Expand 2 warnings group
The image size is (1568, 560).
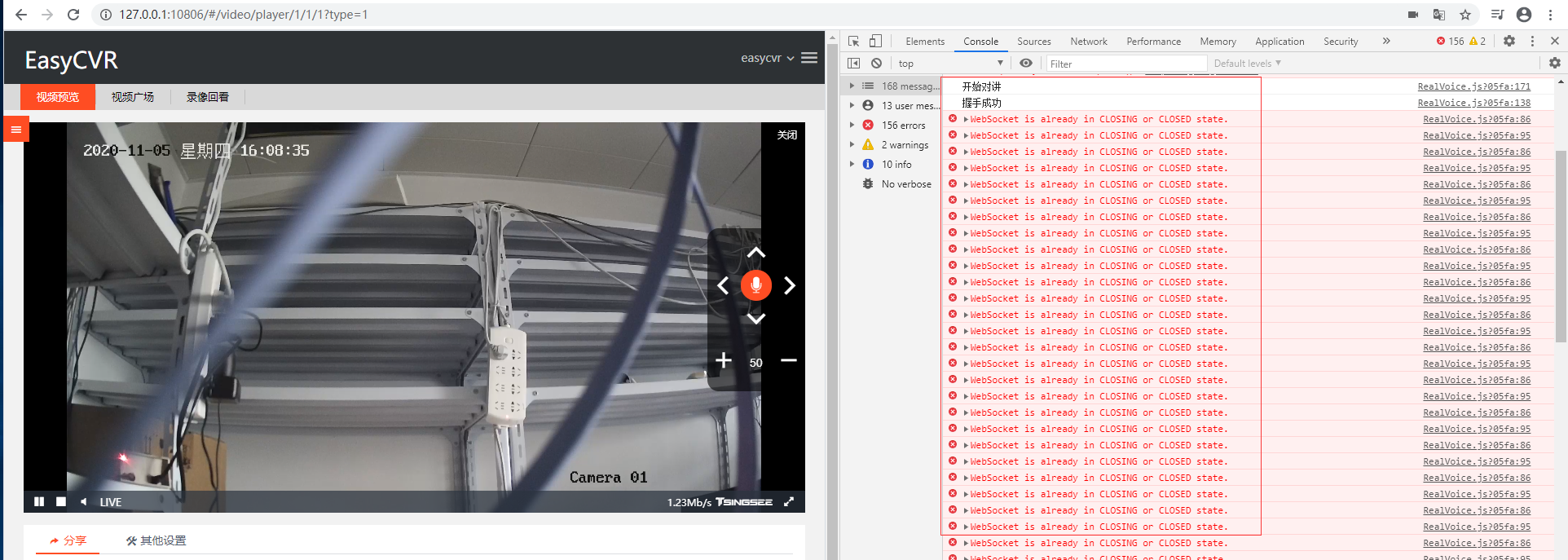(852, 144)
